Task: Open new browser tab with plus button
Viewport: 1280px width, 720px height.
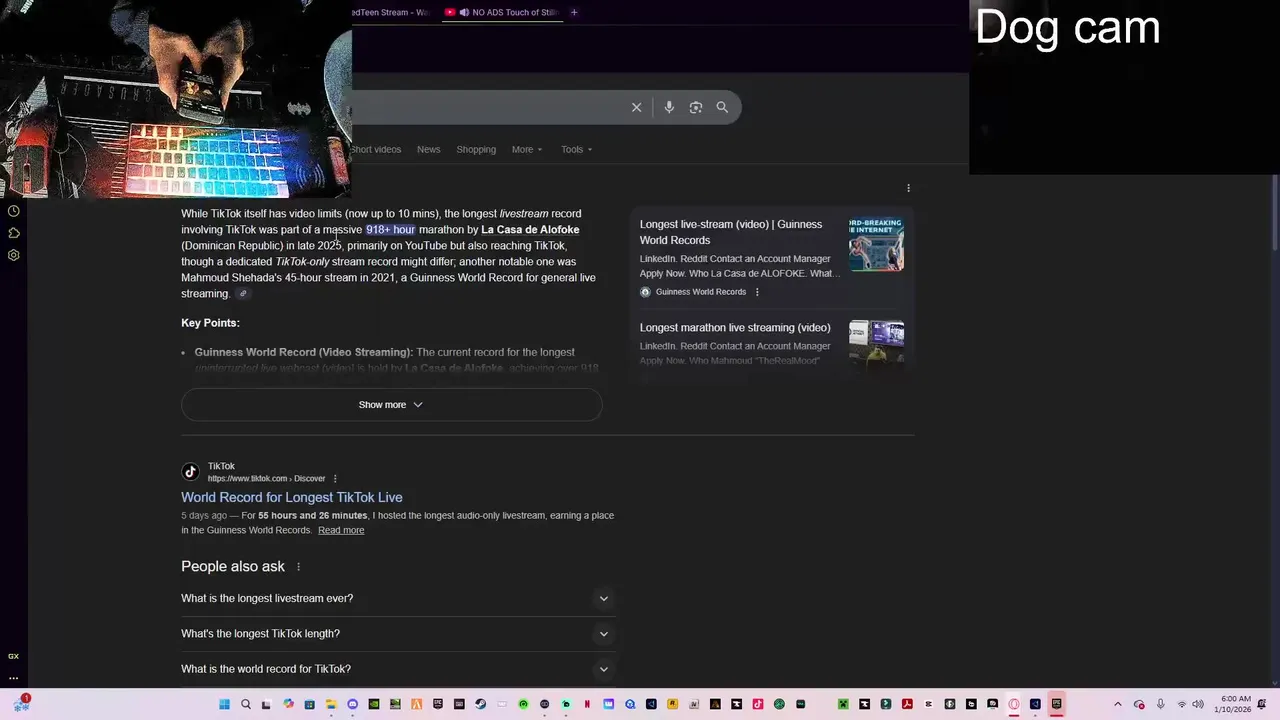Action: [x=574, y=12]
